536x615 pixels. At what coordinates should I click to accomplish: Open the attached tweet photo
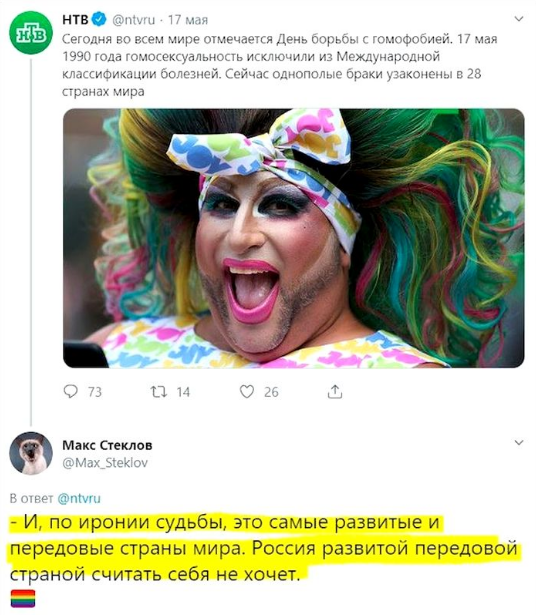click(x=294, y=238)
